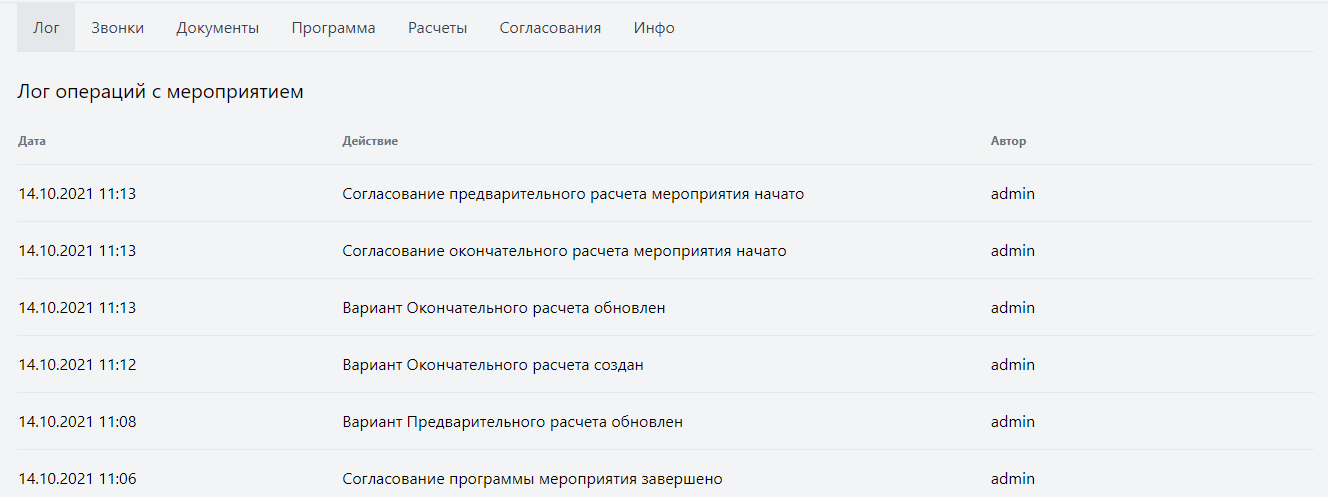This screenshot has height=497, width=1328.
Task: Click the Дата column header
Action: [32, 141]
